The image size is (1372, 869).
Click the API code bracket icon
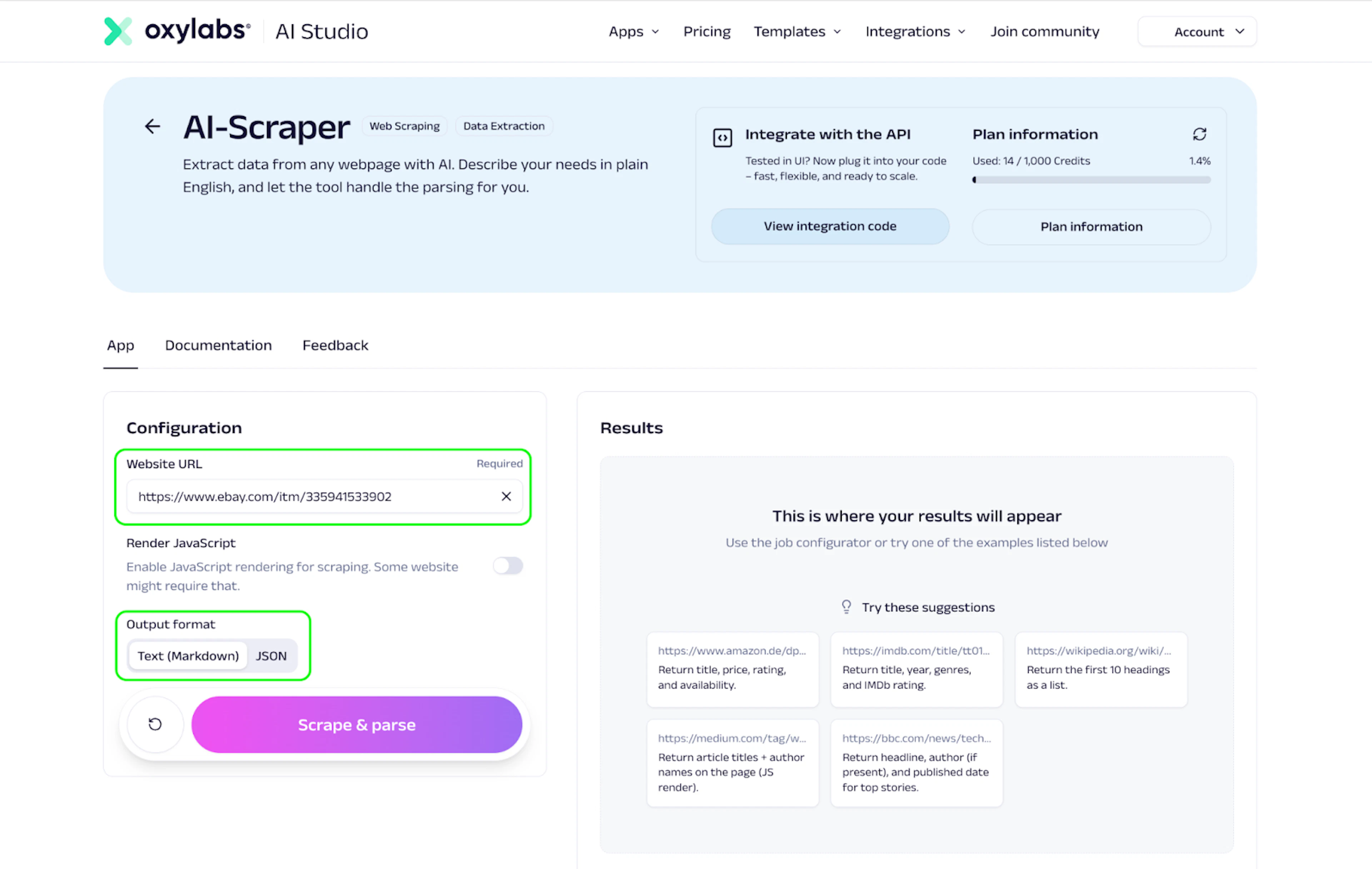click(722, 137)
